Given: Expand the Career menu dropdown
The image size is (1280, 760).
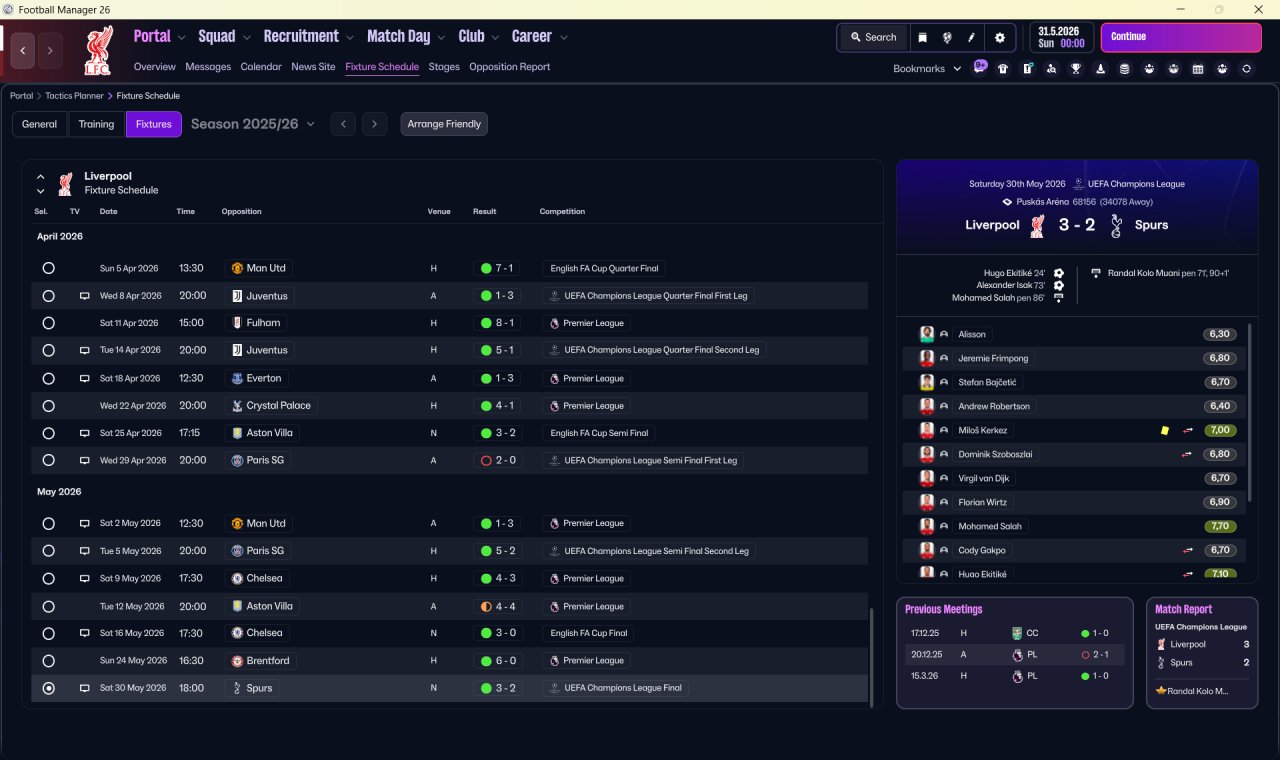Looking at the screenshot, I should tap(563, 38).
